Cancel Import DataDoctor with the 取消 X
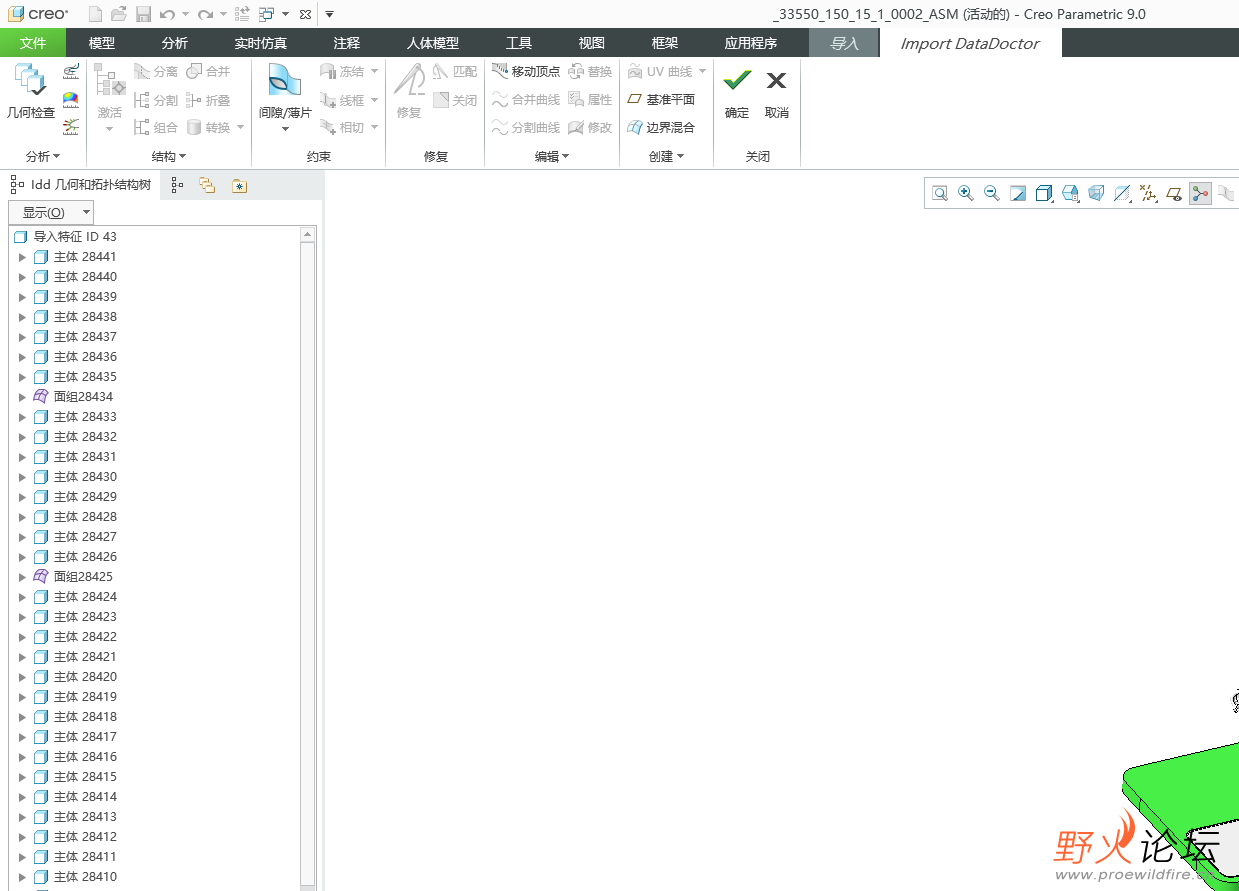The width and height of the screenshot is (1239, 891). tap(777, 92)
